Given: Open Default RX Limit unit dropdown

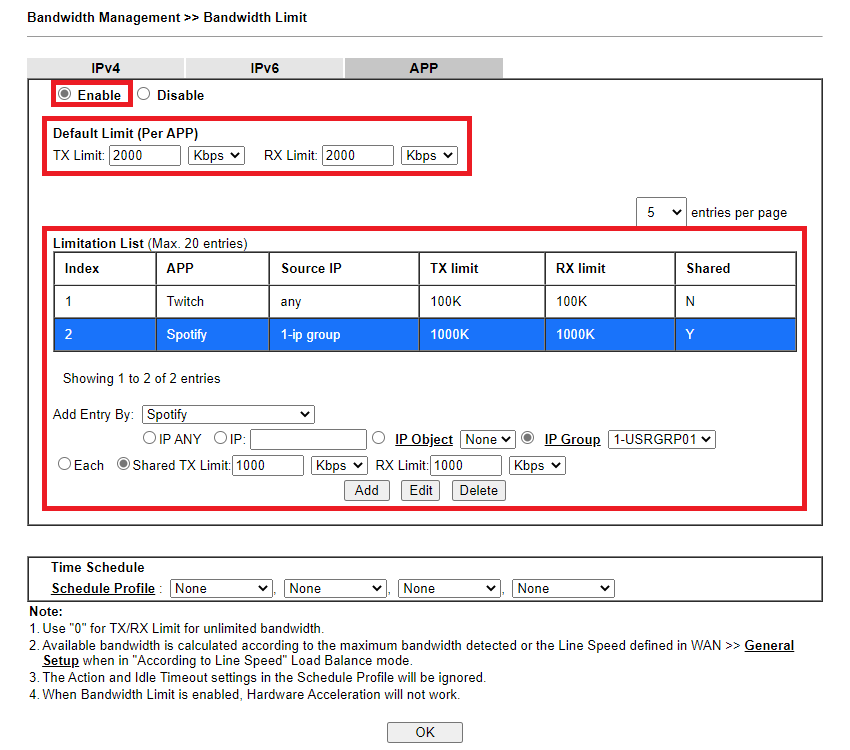Looking at the screenshot, I should [429, 155].
